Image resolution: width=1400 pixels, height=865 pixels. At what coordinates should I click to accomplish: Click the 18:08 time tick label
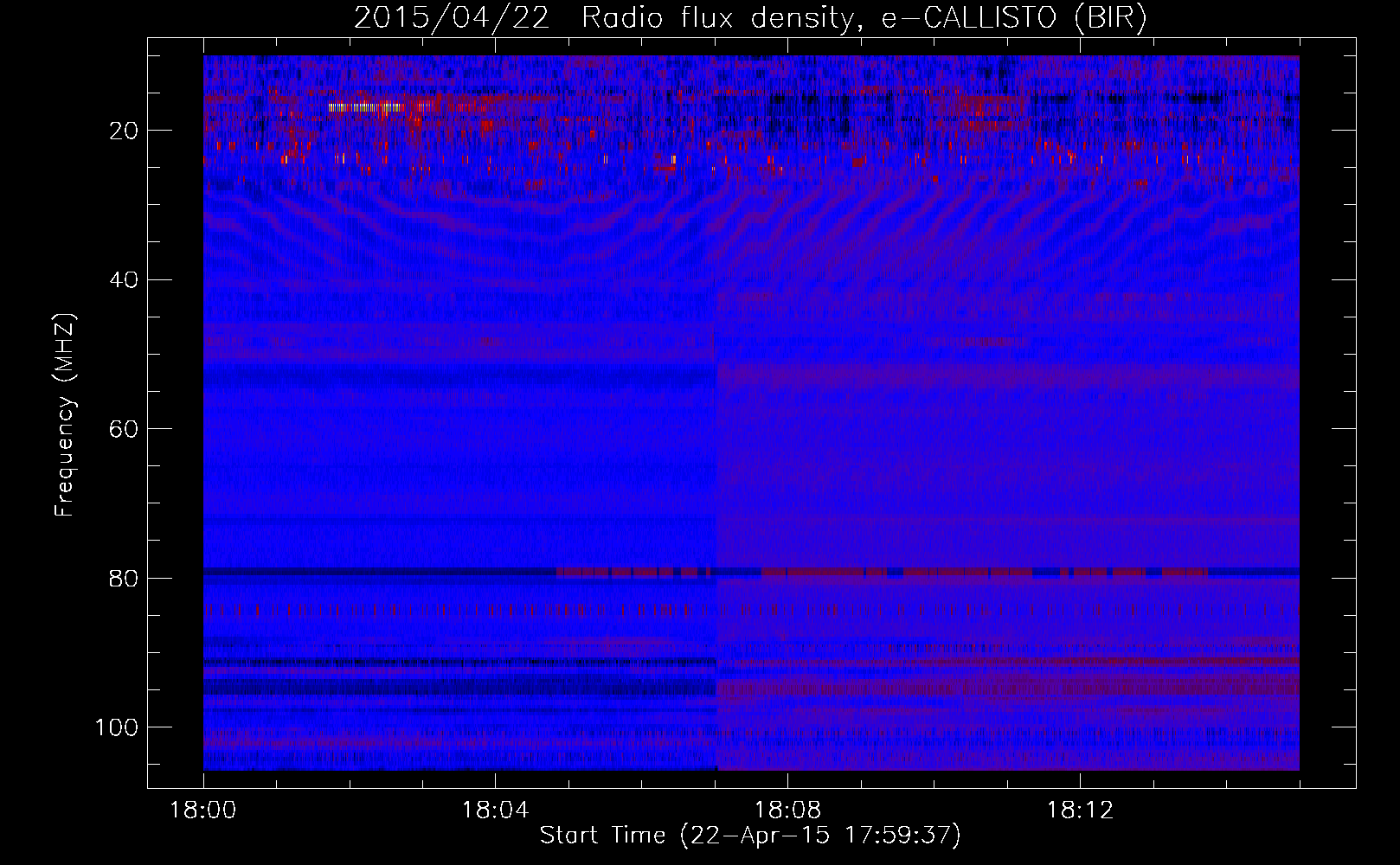coord(787,811)
